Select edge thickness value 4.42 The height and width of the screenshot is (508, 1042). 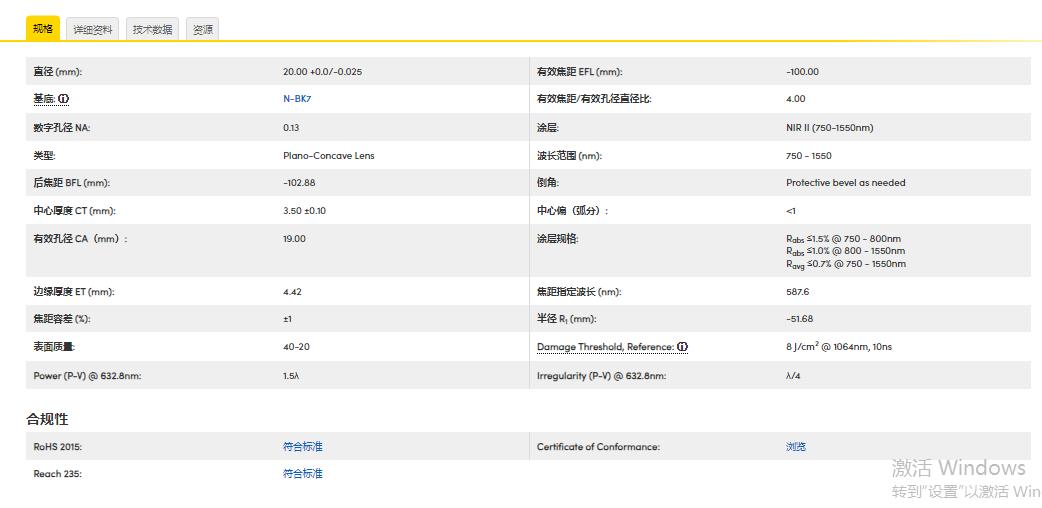(x=292, y=291)
